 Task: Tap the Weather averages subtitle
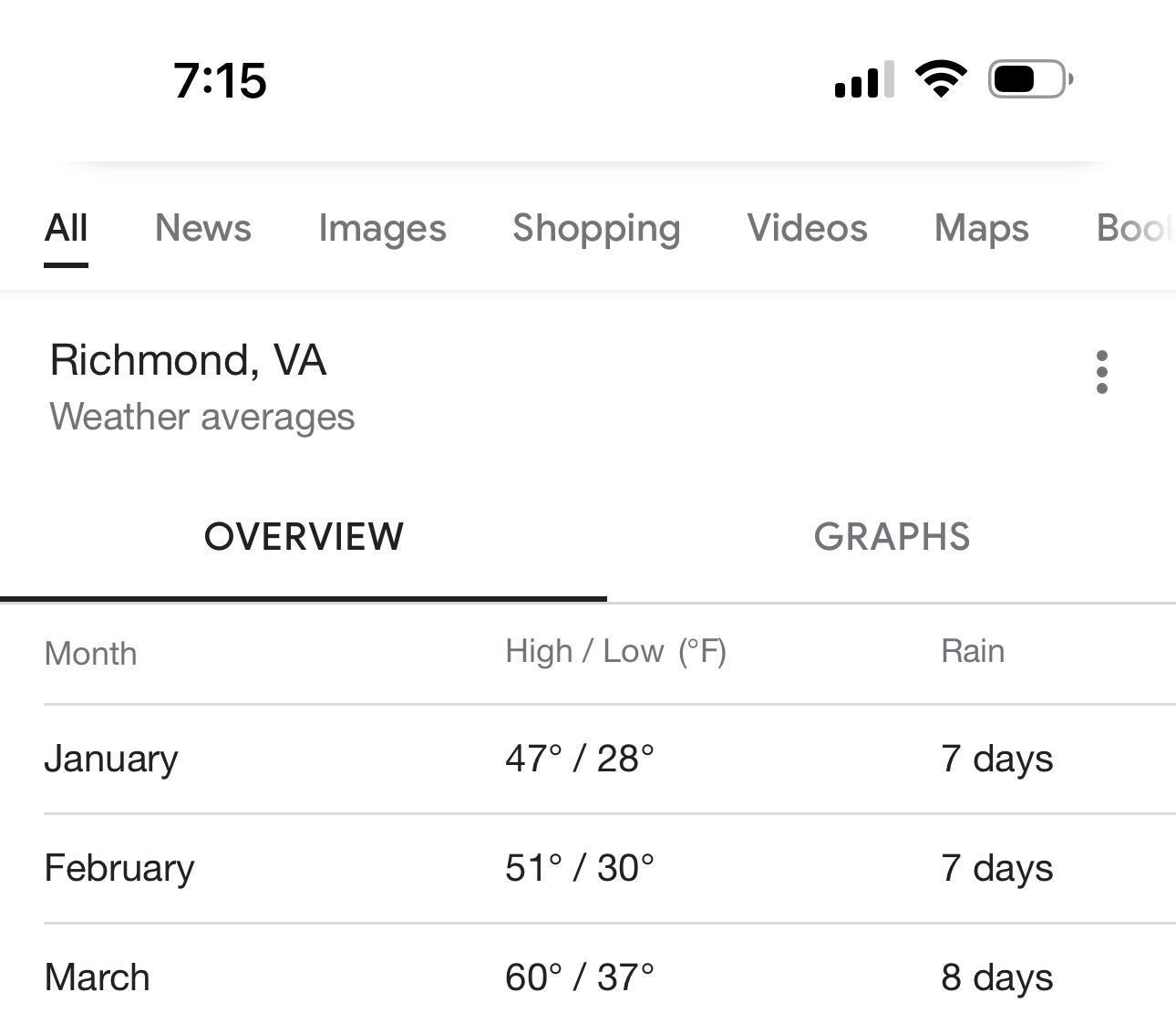(201, 417)
